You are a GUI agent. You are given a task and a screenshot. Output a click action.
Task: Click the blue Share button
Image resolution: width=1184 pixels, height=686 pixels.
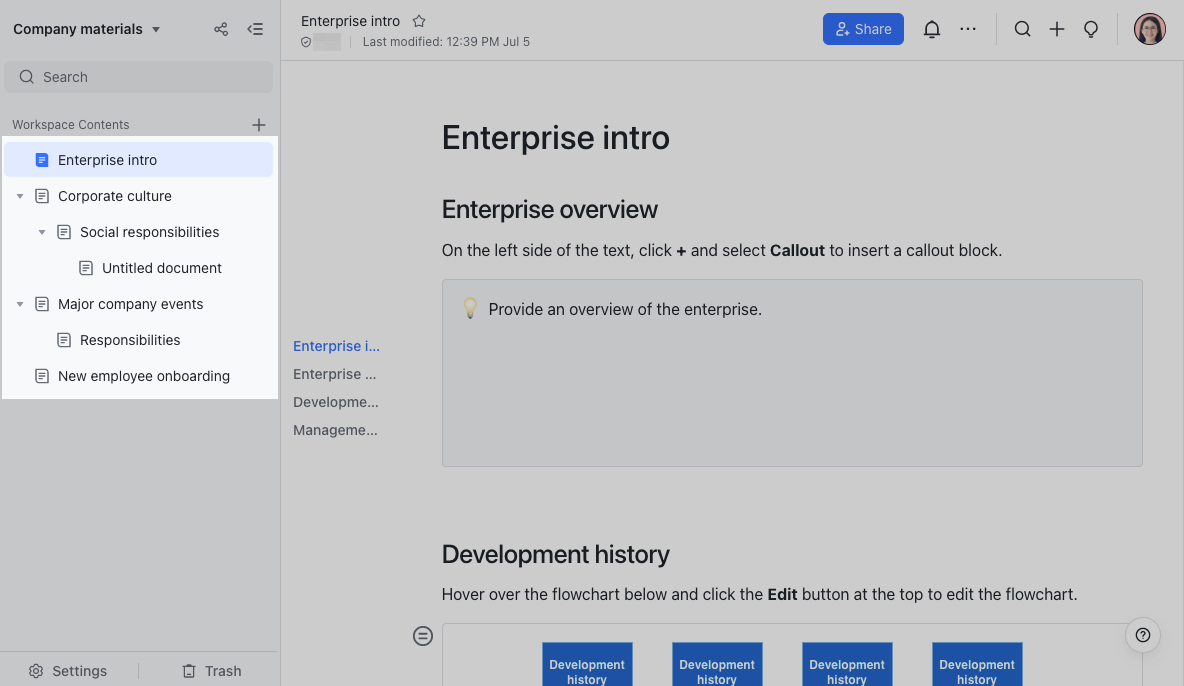863,29
